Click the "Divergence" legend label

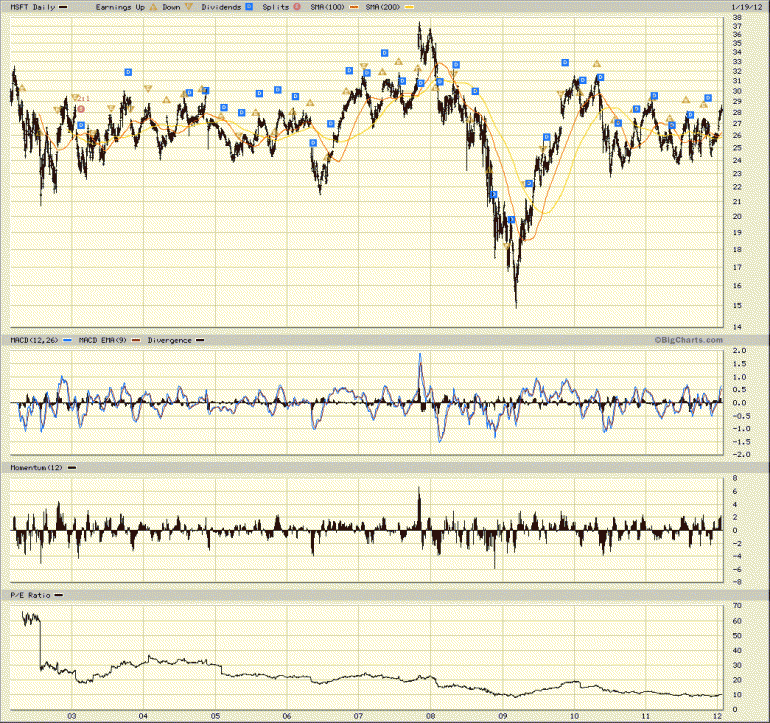(169, 340)
